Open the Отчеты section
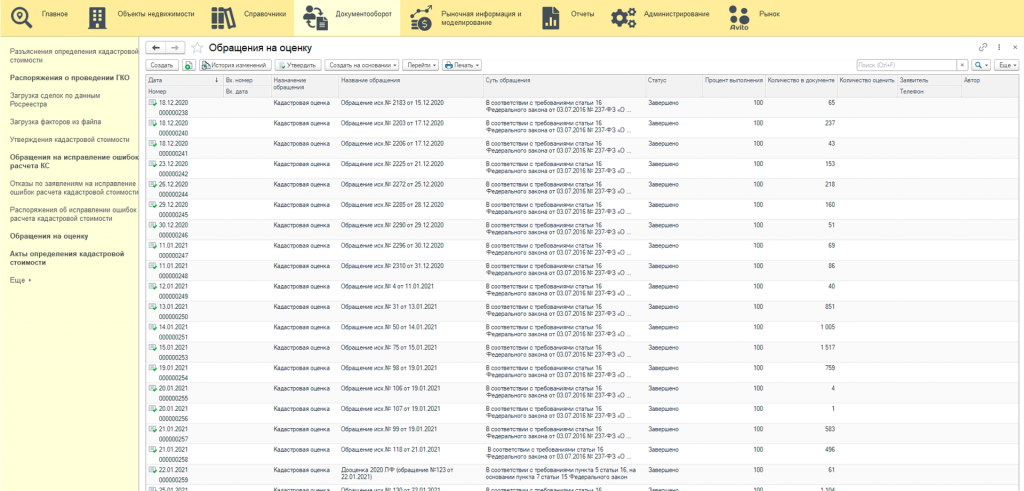1024x491 pixels. 567,18
